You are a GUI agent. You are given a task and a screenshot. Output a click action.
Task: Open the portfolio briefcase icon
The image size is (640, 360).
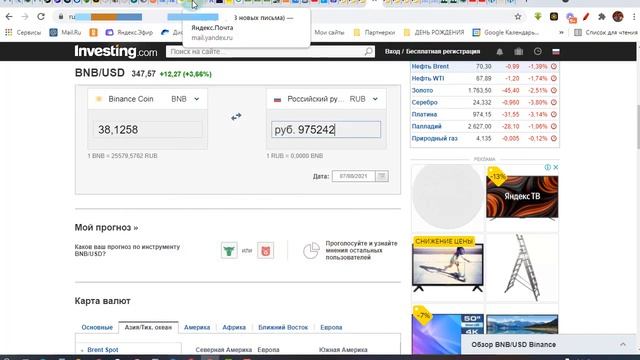coord(518,51)
